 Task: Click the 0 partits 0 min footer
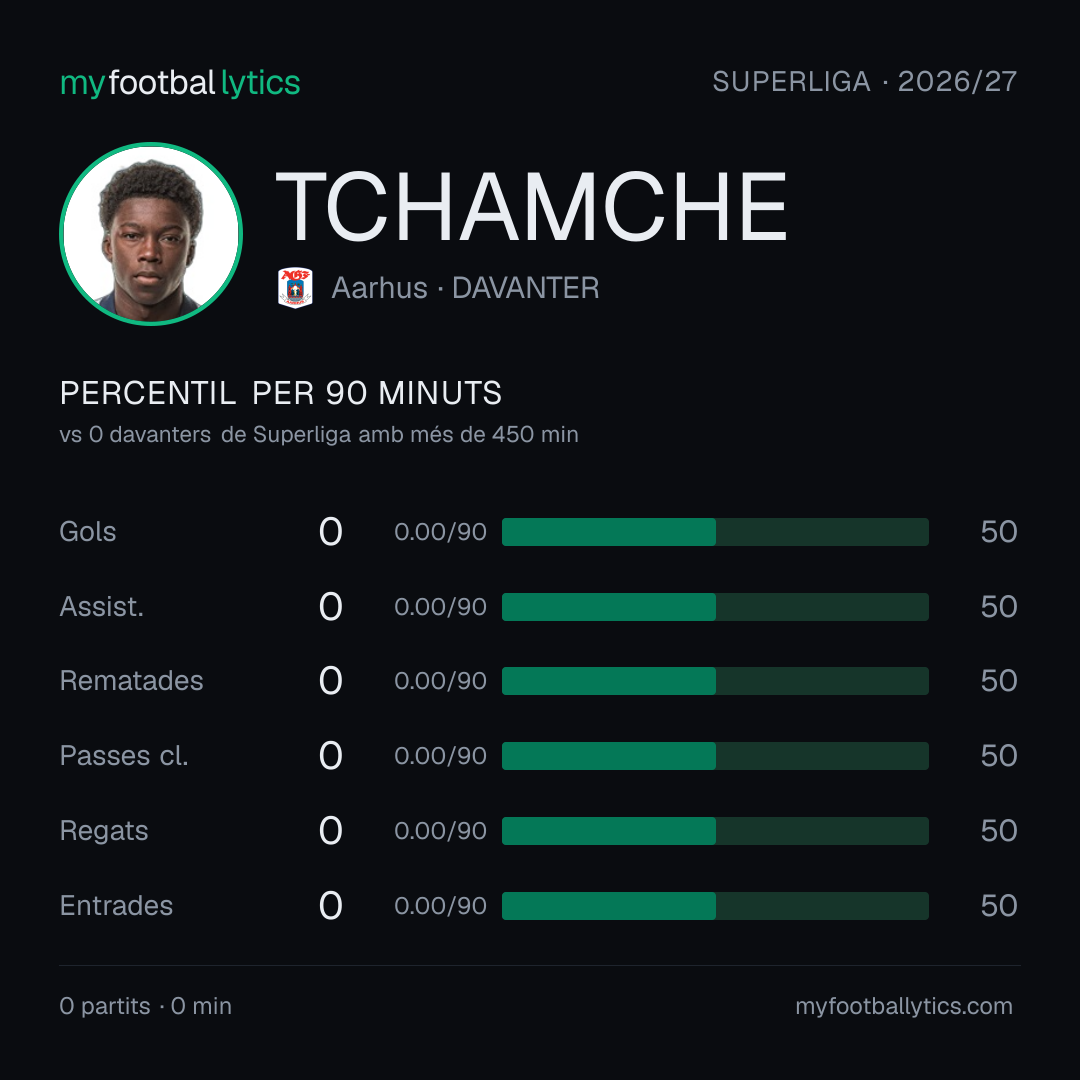145,1006
